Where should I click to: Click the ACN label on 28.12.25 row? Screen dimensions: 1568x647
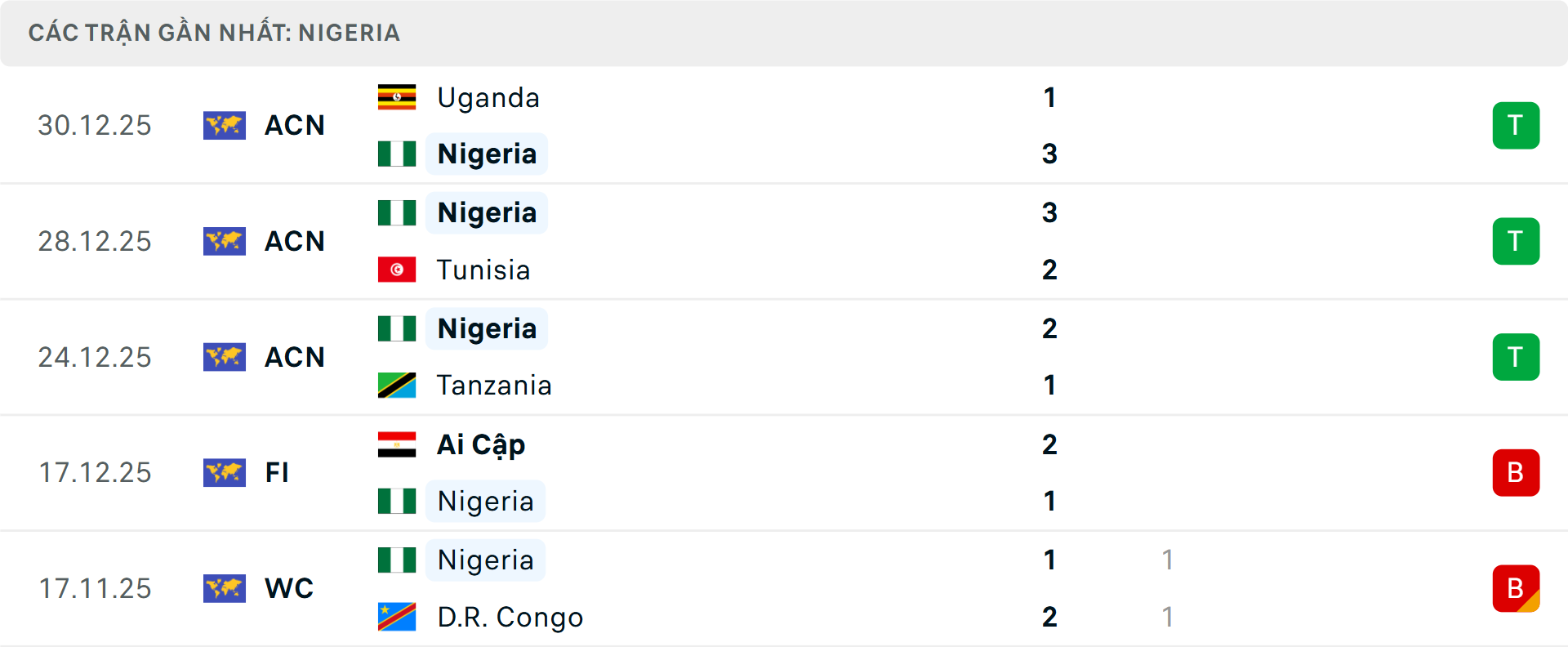pyautogui.click(x=295, y=241)
